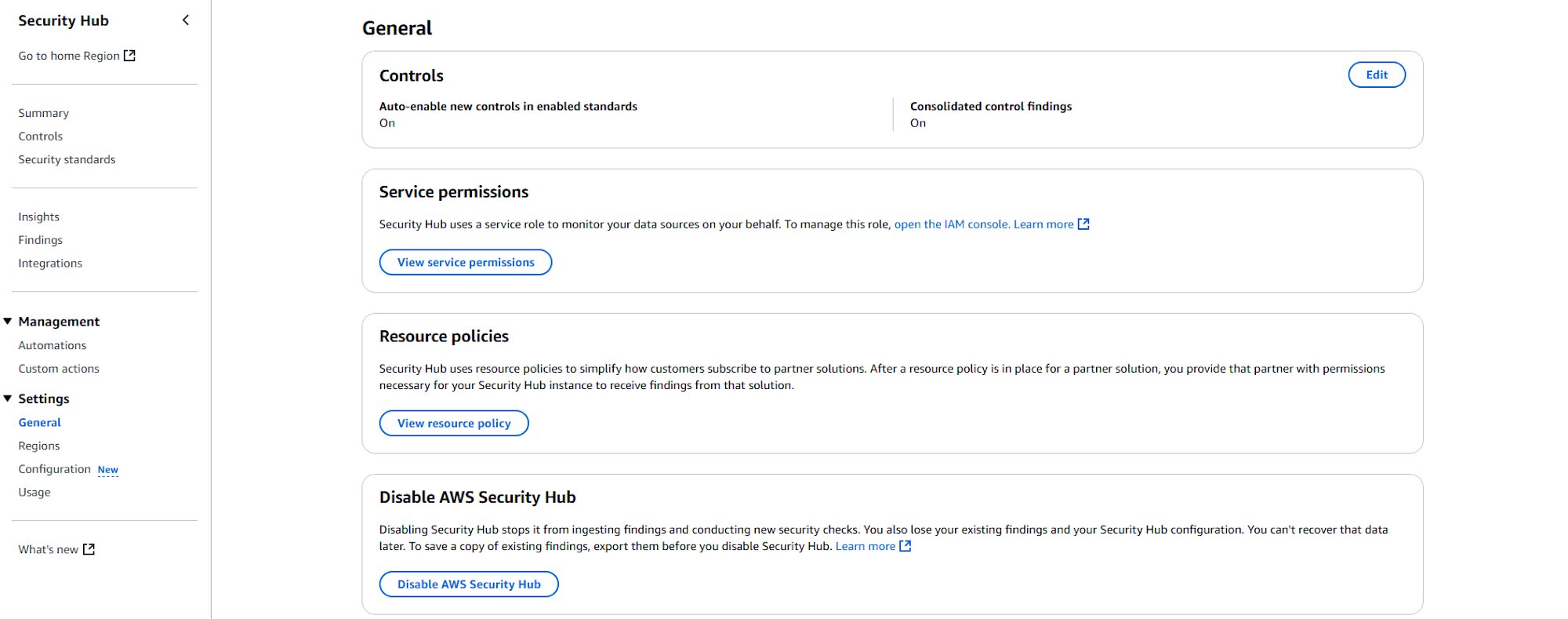Image resolution: width=1568 pixels, height=619 pixels.
Task: Navigate to Findings
Action: click(x=41, y=240)
